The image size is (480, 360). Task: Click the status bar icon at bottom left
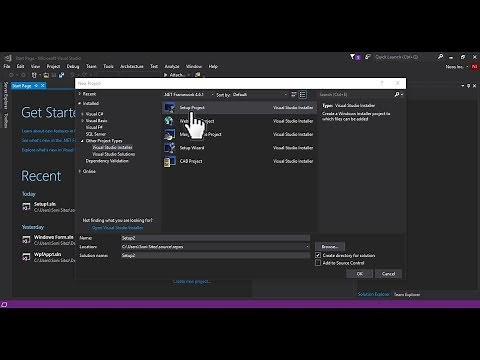4,304
